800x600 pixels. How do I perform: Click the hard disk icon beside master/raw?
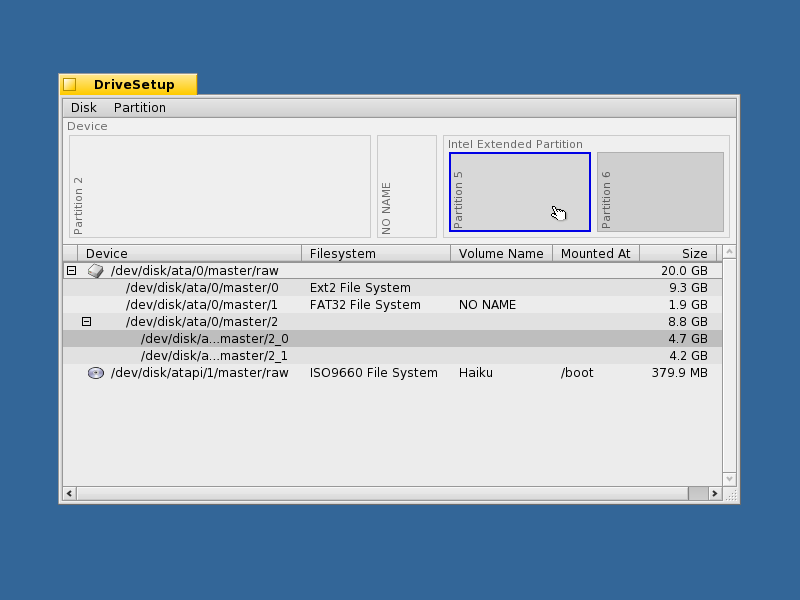tap(94, 270)
